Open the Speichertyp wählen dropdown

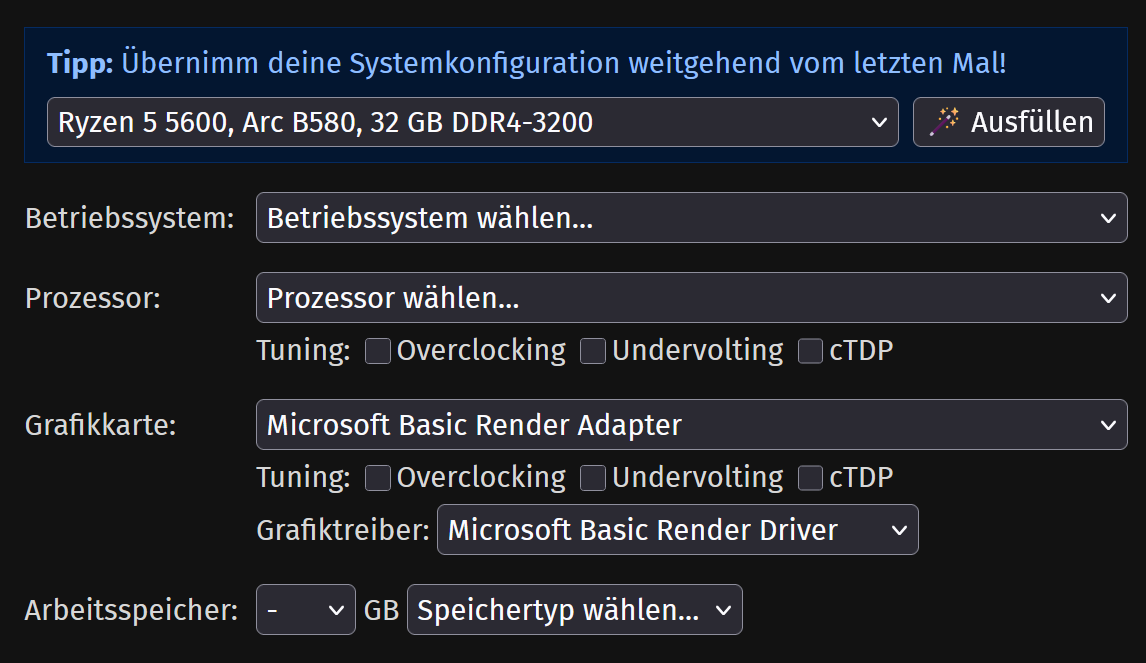coord(574,610)
